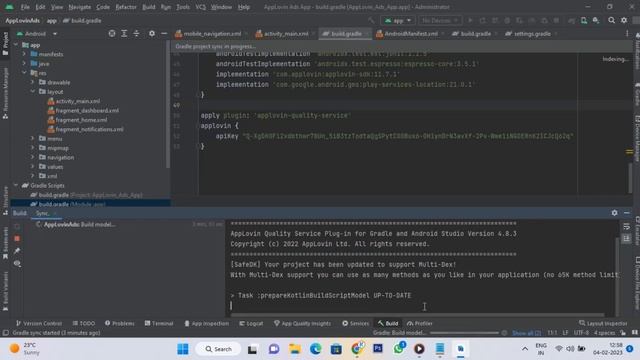Open the Problems tool window

(120, 323)
